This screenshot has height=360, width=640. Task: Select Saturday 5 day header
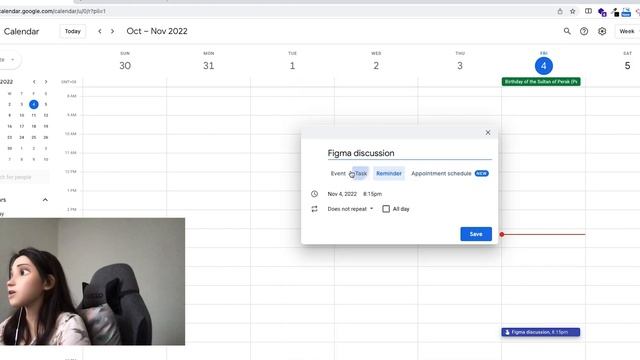pyautogui.click(x=627, y=66)
